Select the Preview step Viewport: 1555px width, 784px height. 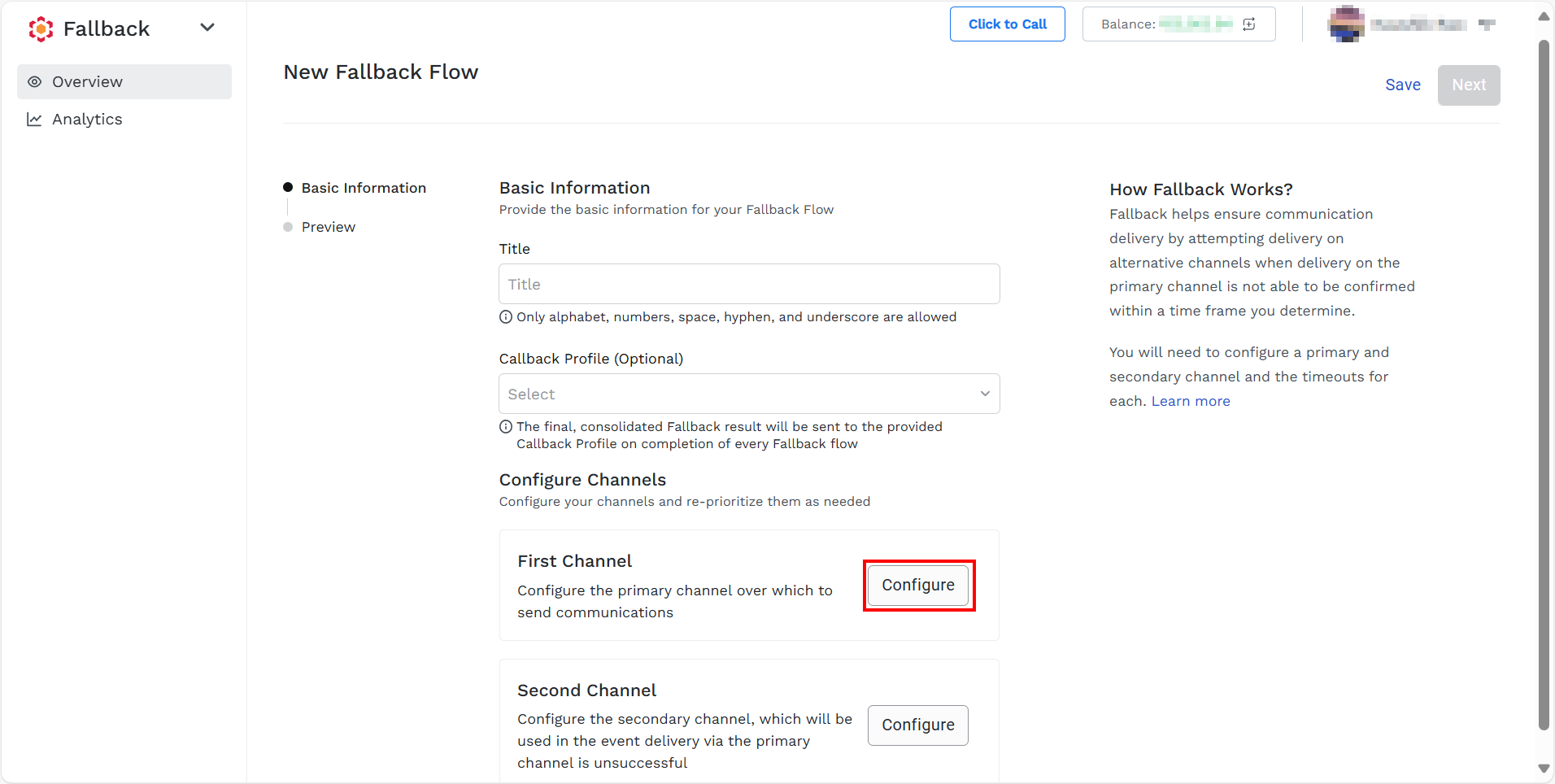329,227
